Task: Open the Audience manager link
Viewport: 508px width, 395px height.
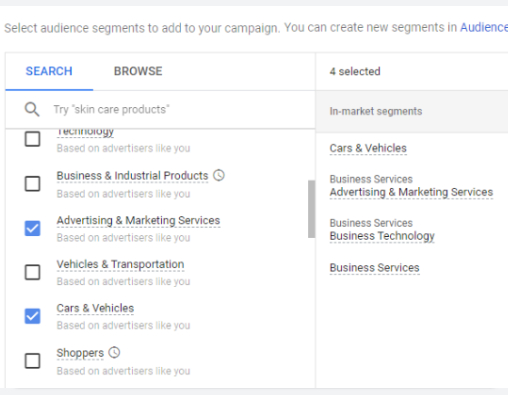Action: pyautogui.click(x=484, y=27)
